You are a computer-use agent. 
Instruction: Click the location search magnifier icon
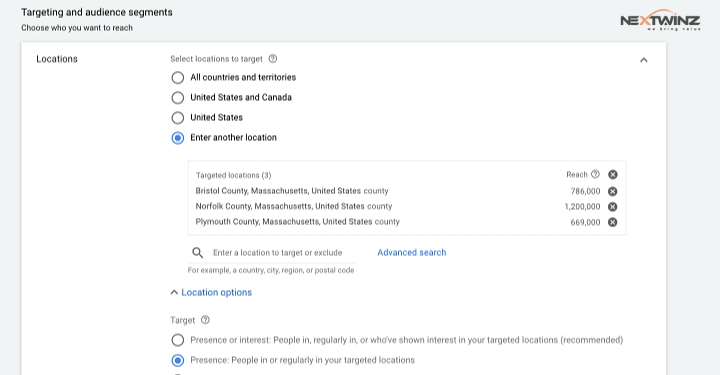pyautogui.click(x=197, y=252)
